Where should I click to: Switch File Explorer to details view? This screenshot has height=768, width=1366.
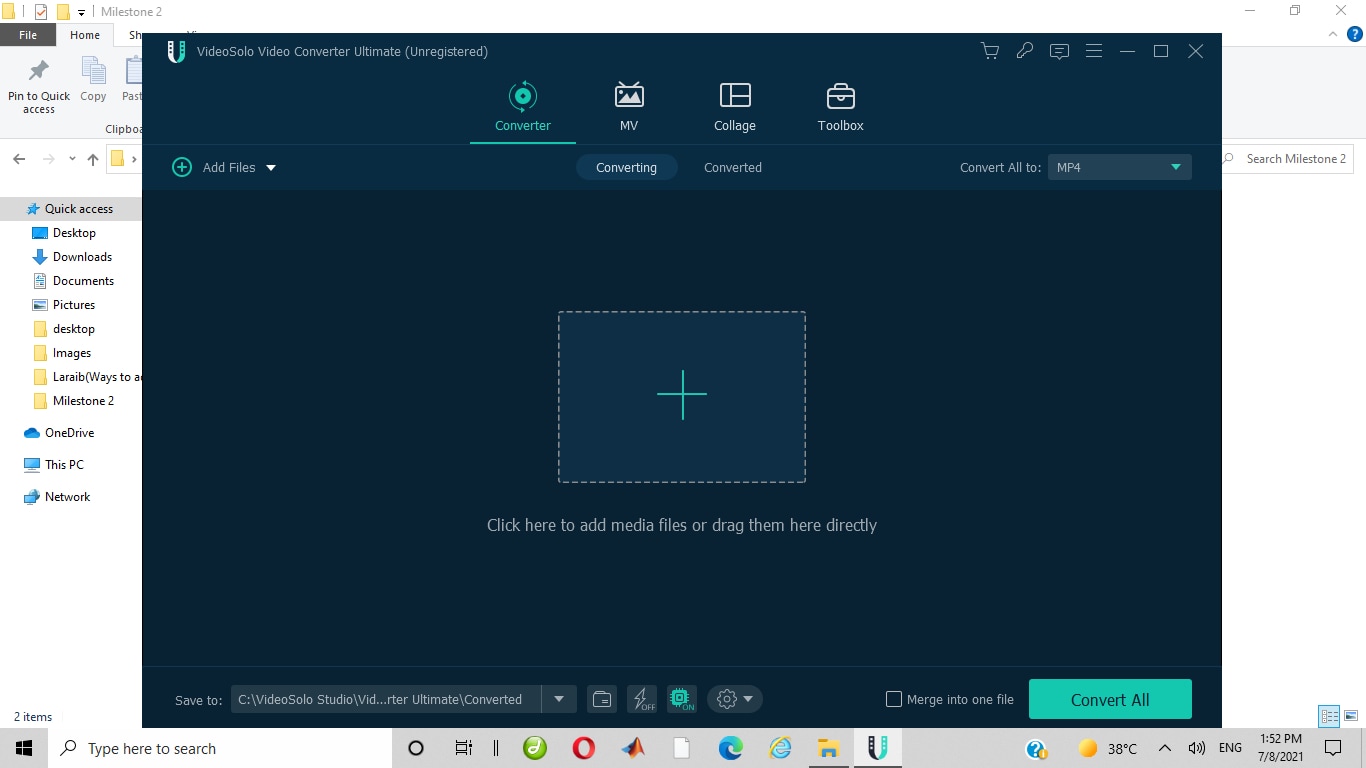[1329, 716]
